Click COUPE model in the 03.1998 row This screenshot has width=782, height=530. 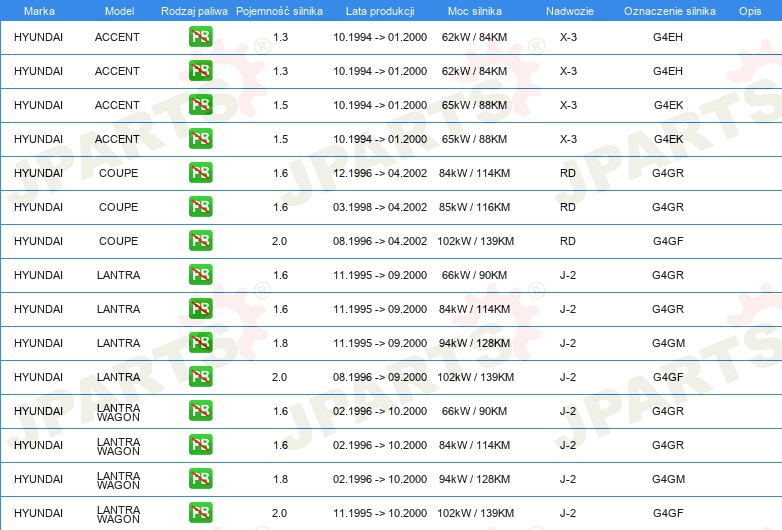(x=118, y=207)
